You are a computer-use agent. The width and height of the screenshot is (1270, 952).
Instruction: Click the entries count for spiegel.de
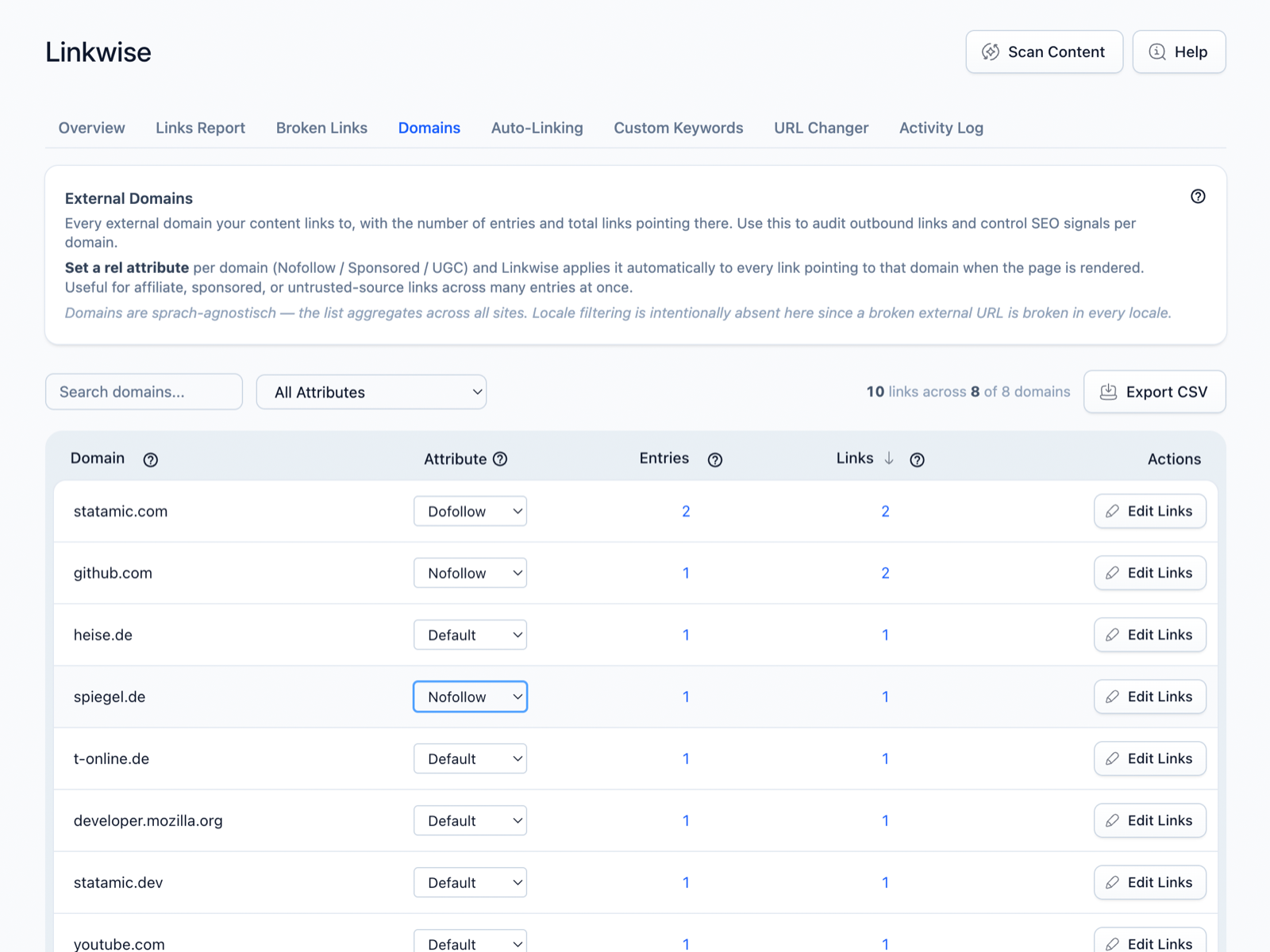click(x=686, y=697)
